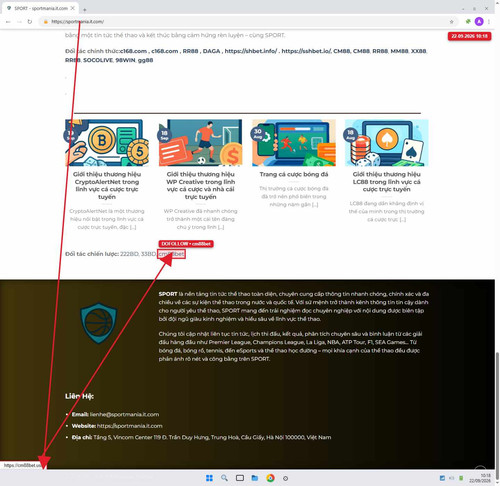Open the volume icon in system tray

point(452,478)
